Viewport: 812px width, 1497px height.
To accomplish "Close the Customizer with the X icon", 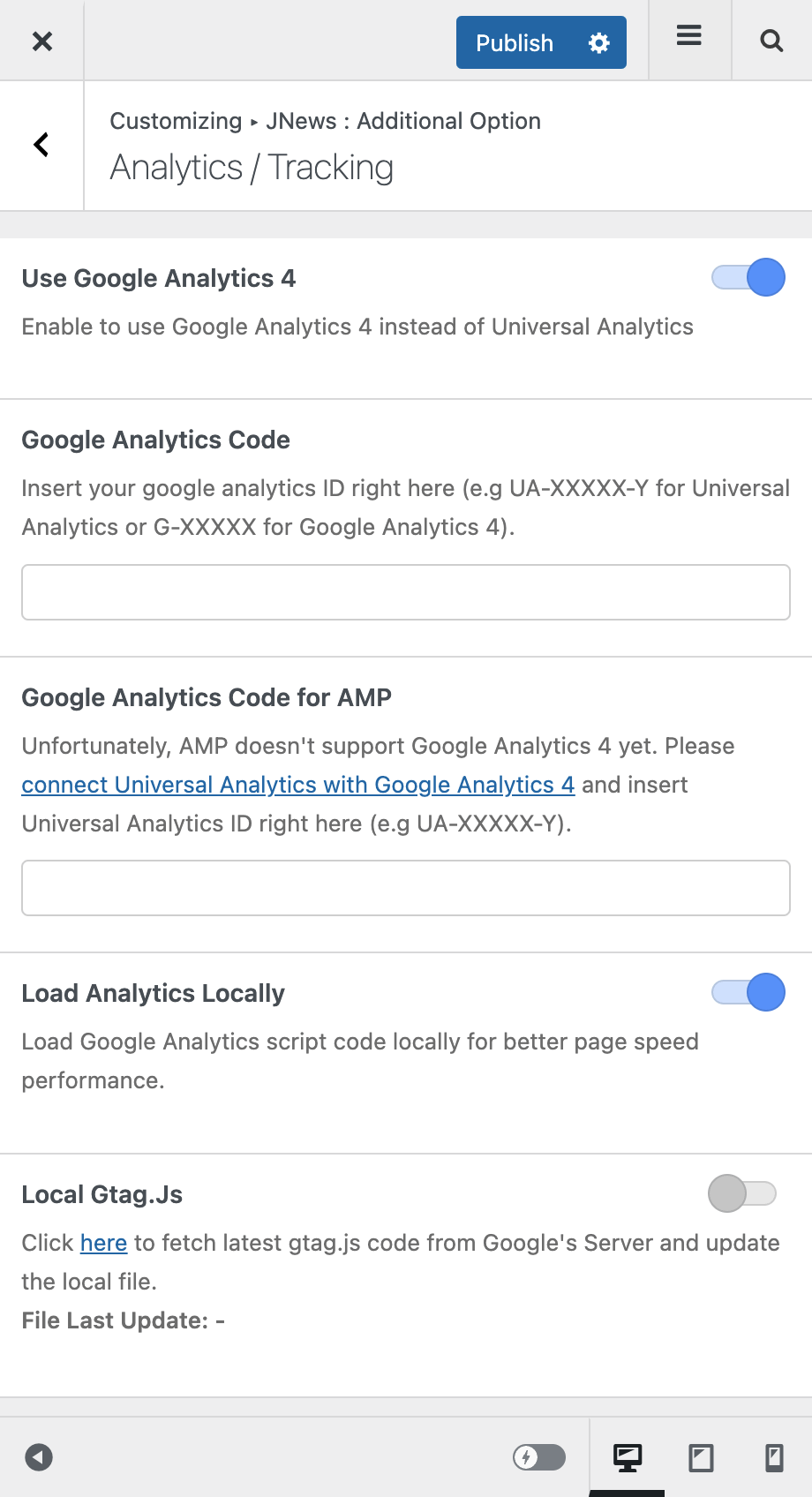I will tap(41, 41).
